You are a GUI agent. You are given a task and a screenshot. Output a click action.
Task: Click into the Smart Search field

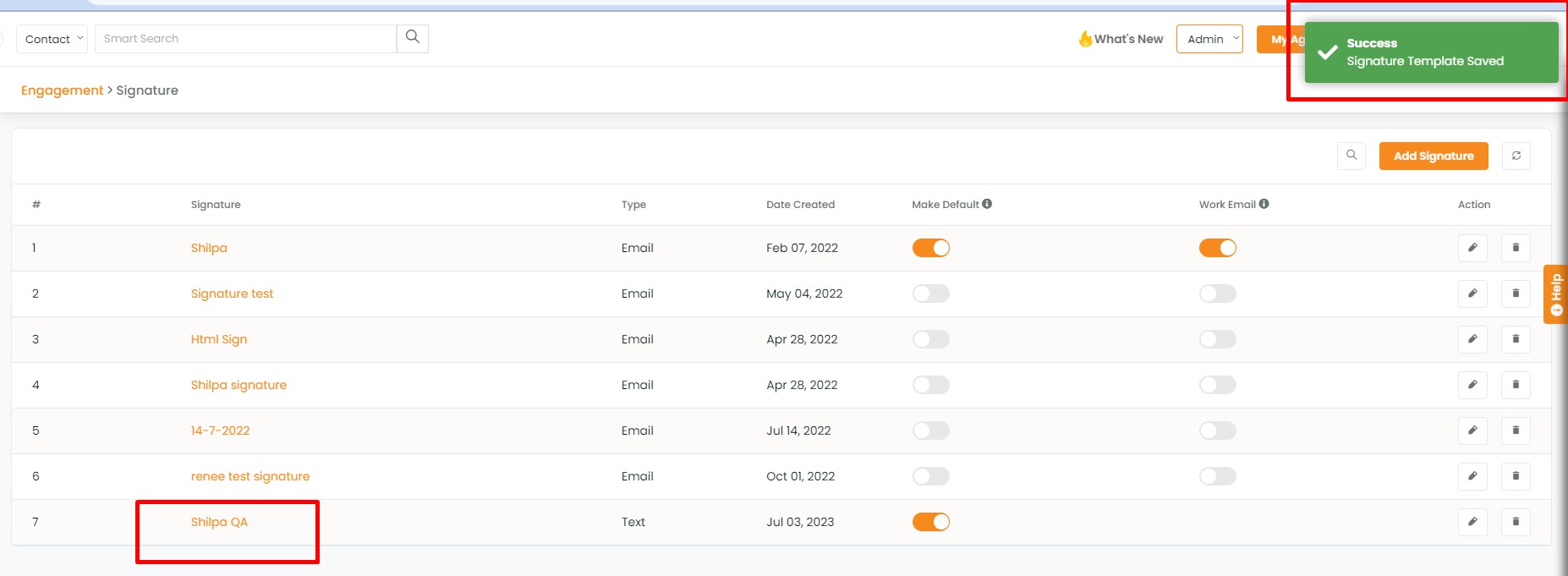tap(245, 38)
